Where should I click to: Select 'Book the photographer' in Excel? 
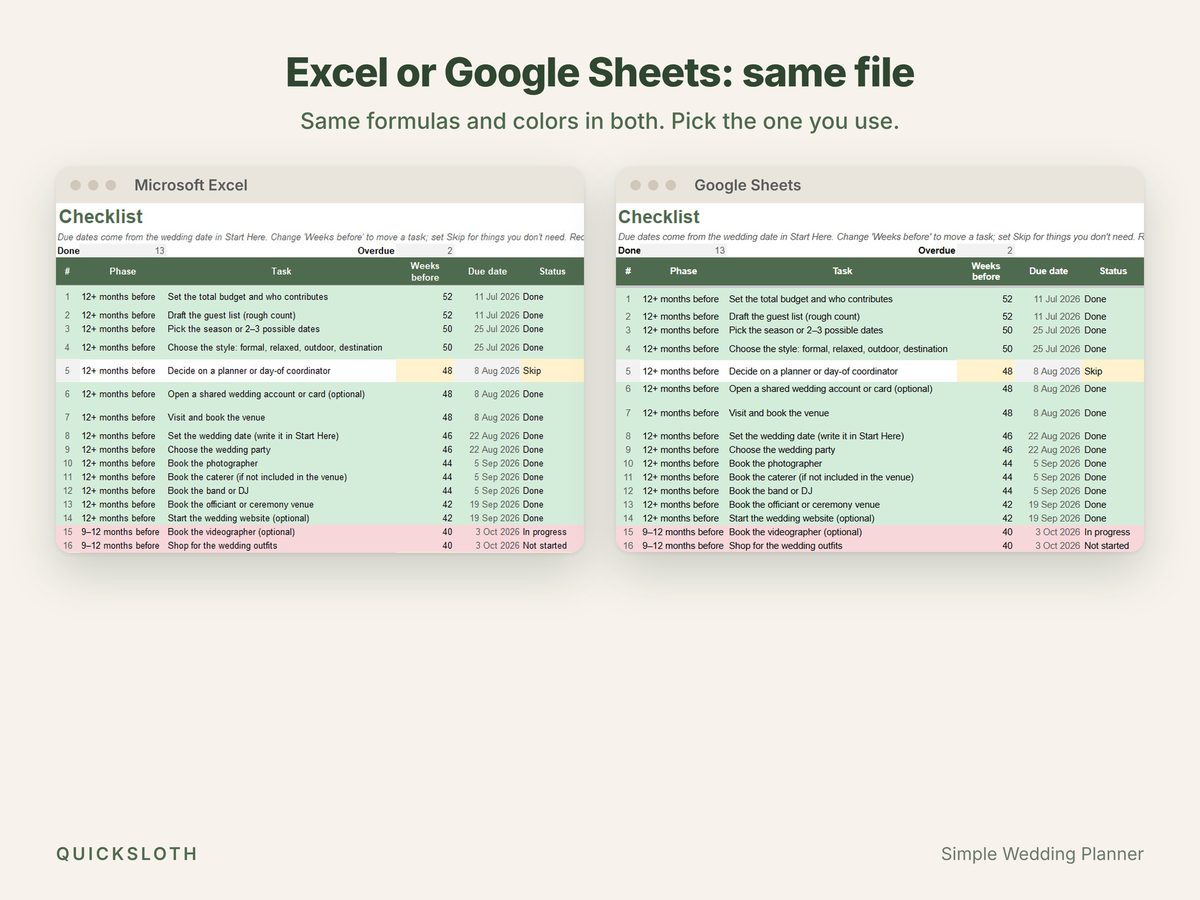(x=212, y=464)
